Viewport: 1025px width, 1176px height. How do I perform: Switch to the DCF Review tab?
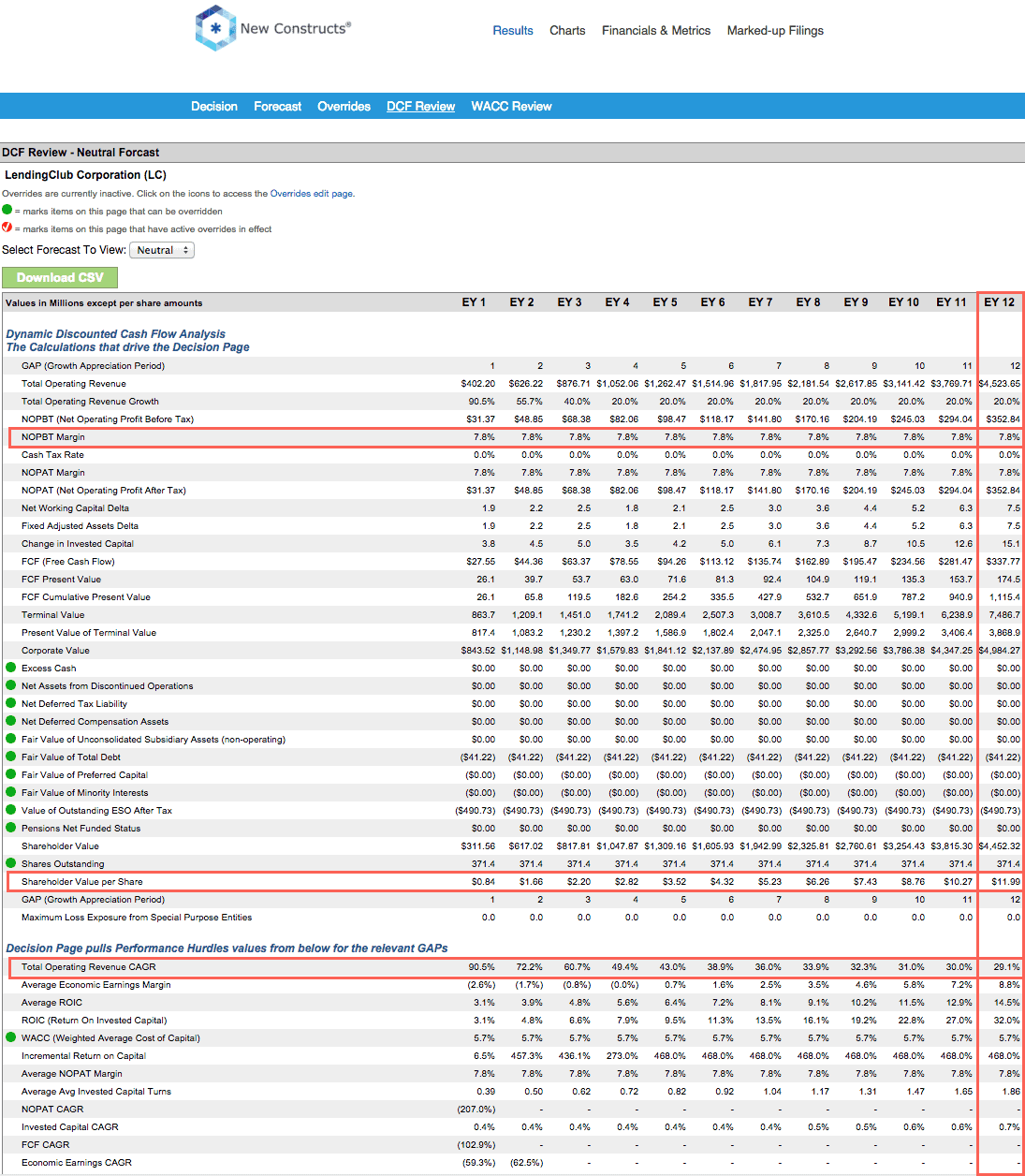tap(421, 107)
